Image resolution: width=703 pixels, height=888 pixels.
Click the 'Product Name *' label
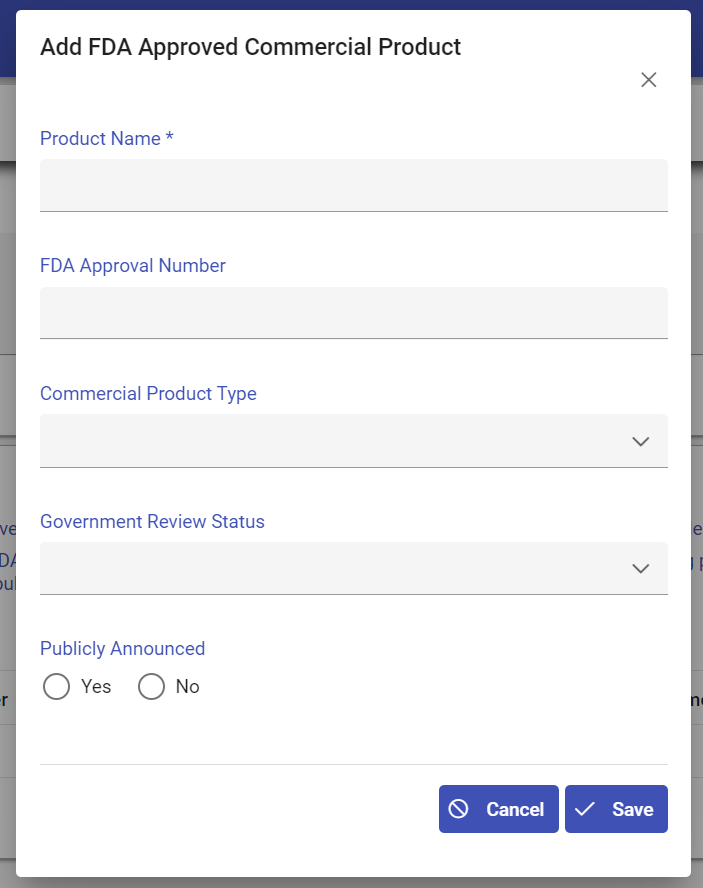(x=107, y=139)
